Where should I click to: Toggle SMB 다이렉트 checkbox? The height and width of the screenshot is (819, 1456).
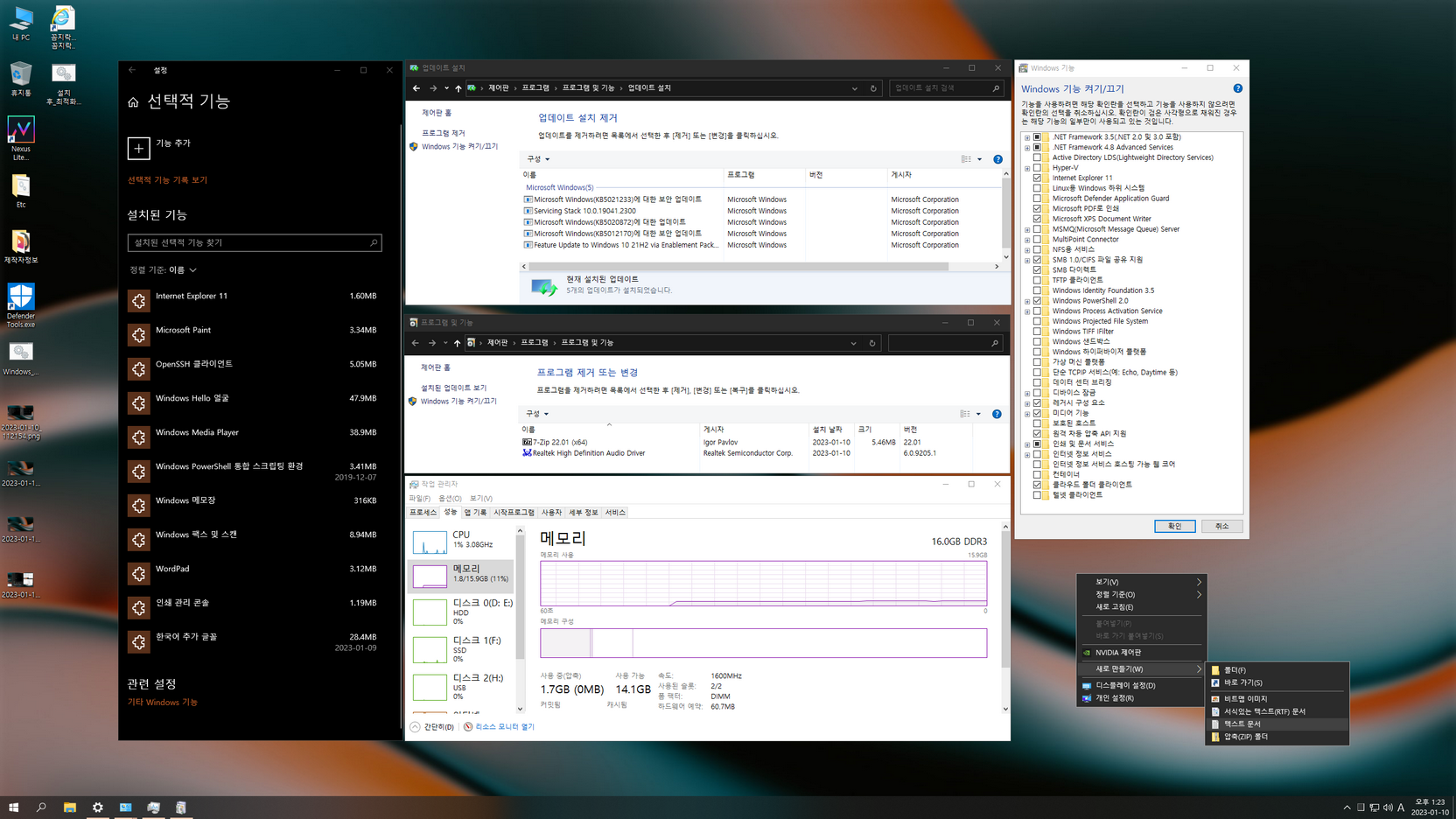tap(1037, 269)
